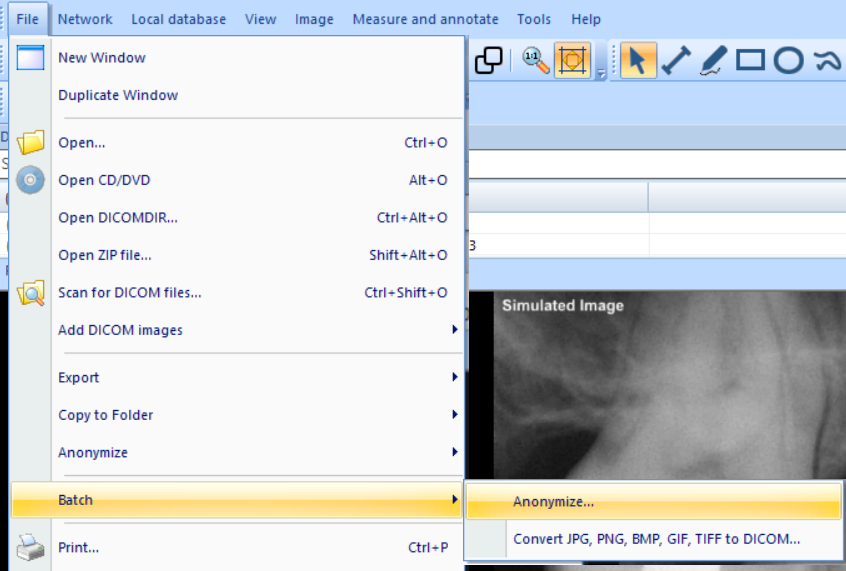Select the highlighted Batch menu entry

[x=237, y=500]
